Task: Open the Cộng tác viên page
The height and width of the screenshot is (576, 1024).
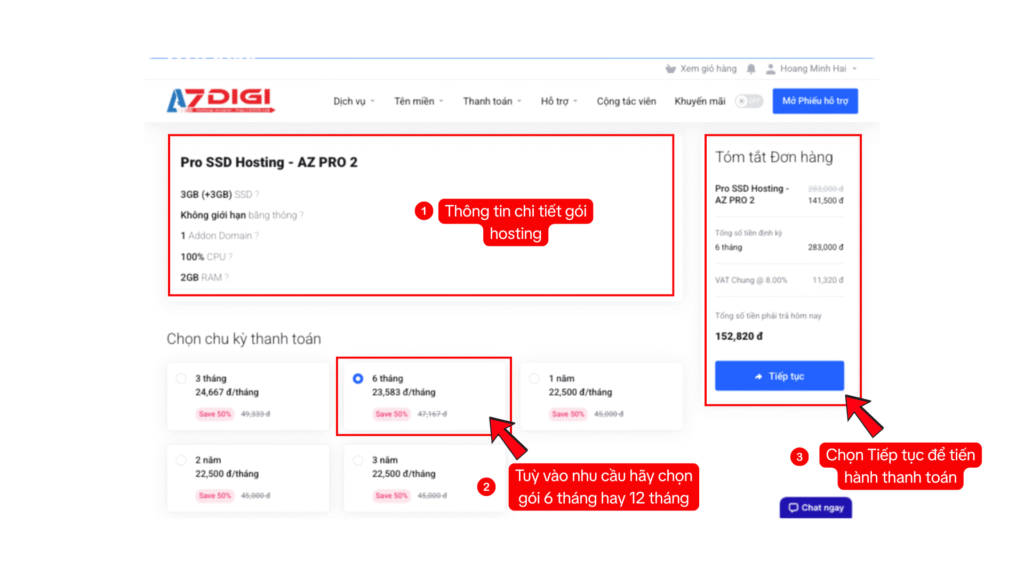Action: 626,101
